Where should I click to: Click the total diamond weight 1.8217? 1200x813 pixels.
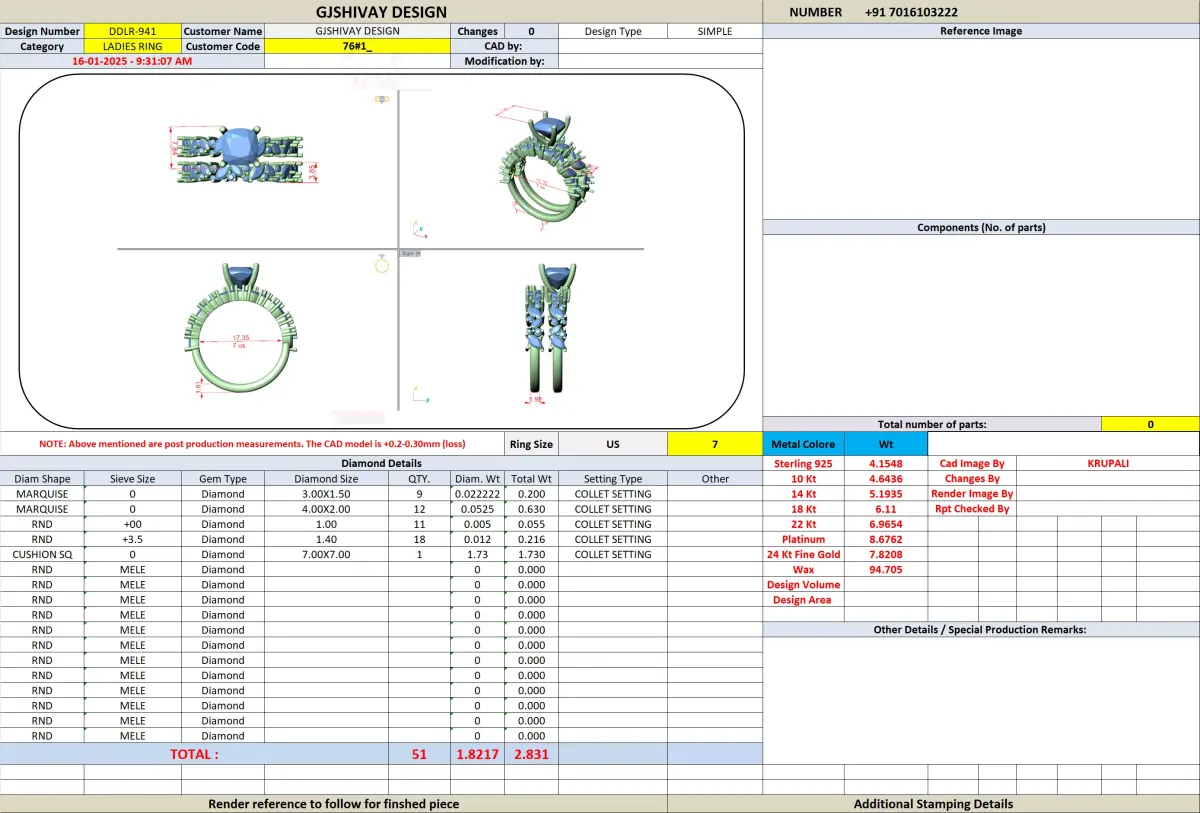click(x=477, y=754)
